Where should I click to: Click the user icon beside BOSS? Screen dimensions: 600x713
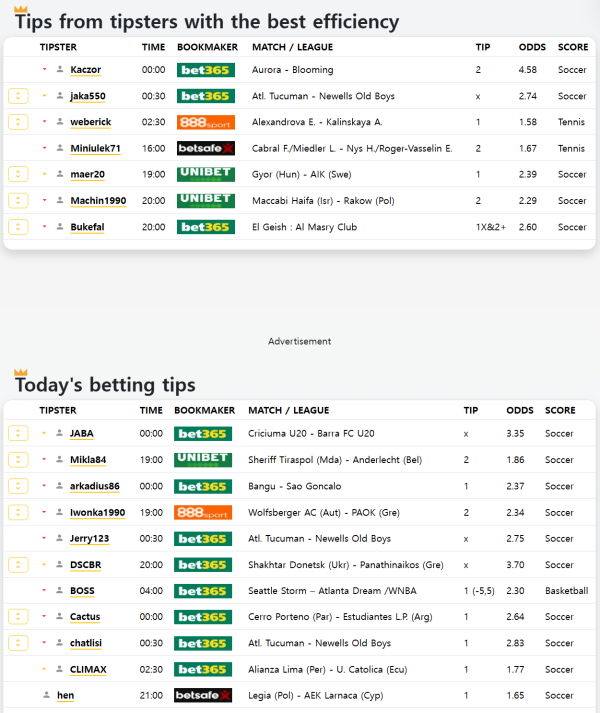point(60,591)
